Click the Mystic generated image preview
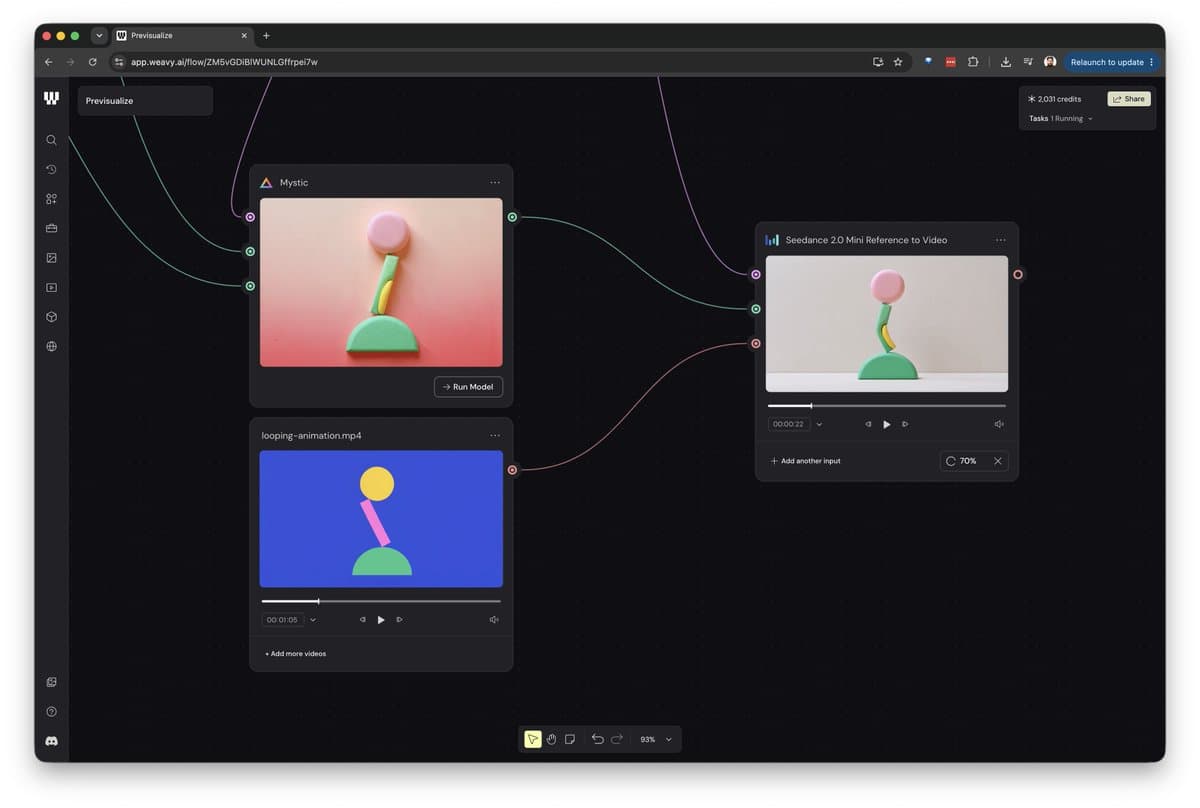Screen dimensions: 1200x808 [381, 283]
